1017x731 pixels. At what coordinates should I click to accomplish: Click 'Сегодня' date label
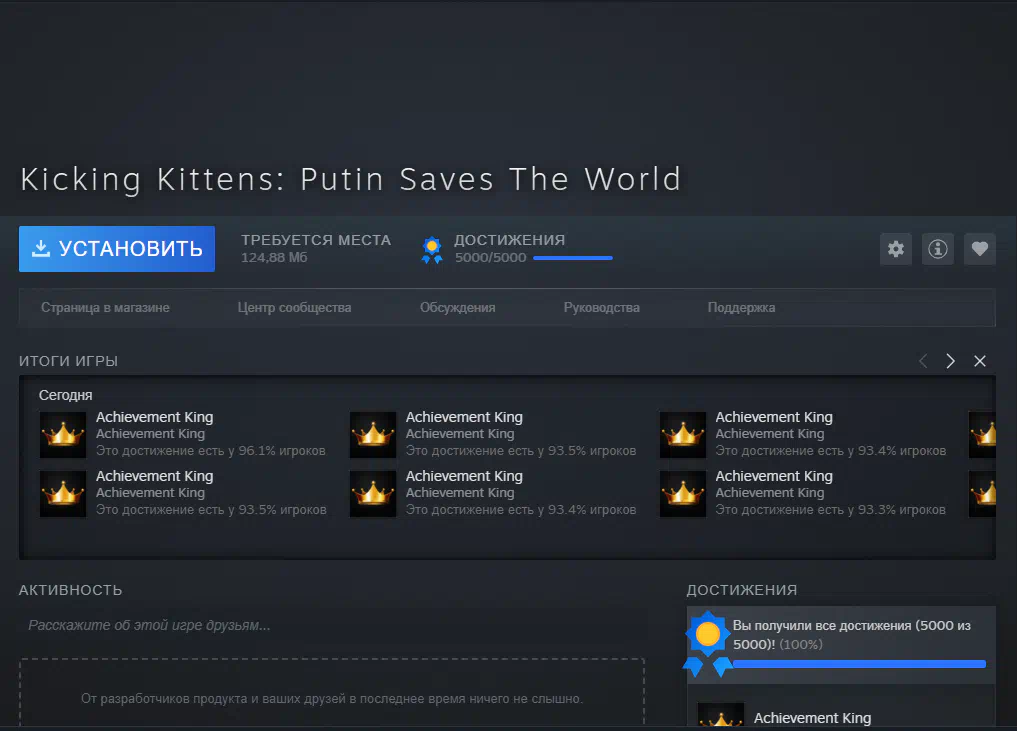pos(66,395)
